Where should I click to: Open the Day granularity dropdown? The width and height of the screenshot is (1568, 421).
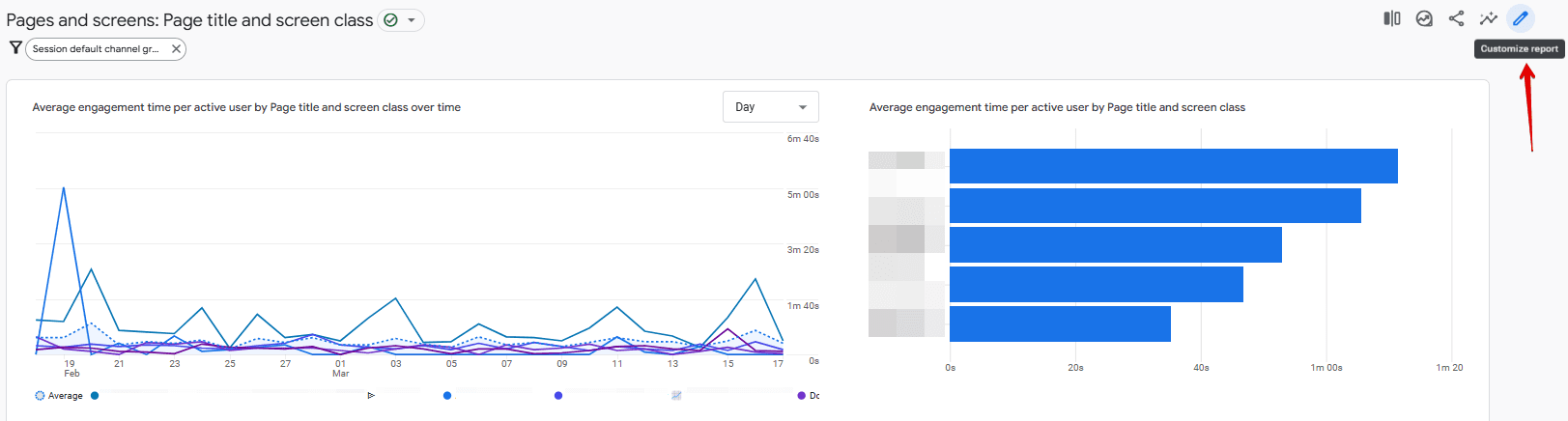click(770, 107)
